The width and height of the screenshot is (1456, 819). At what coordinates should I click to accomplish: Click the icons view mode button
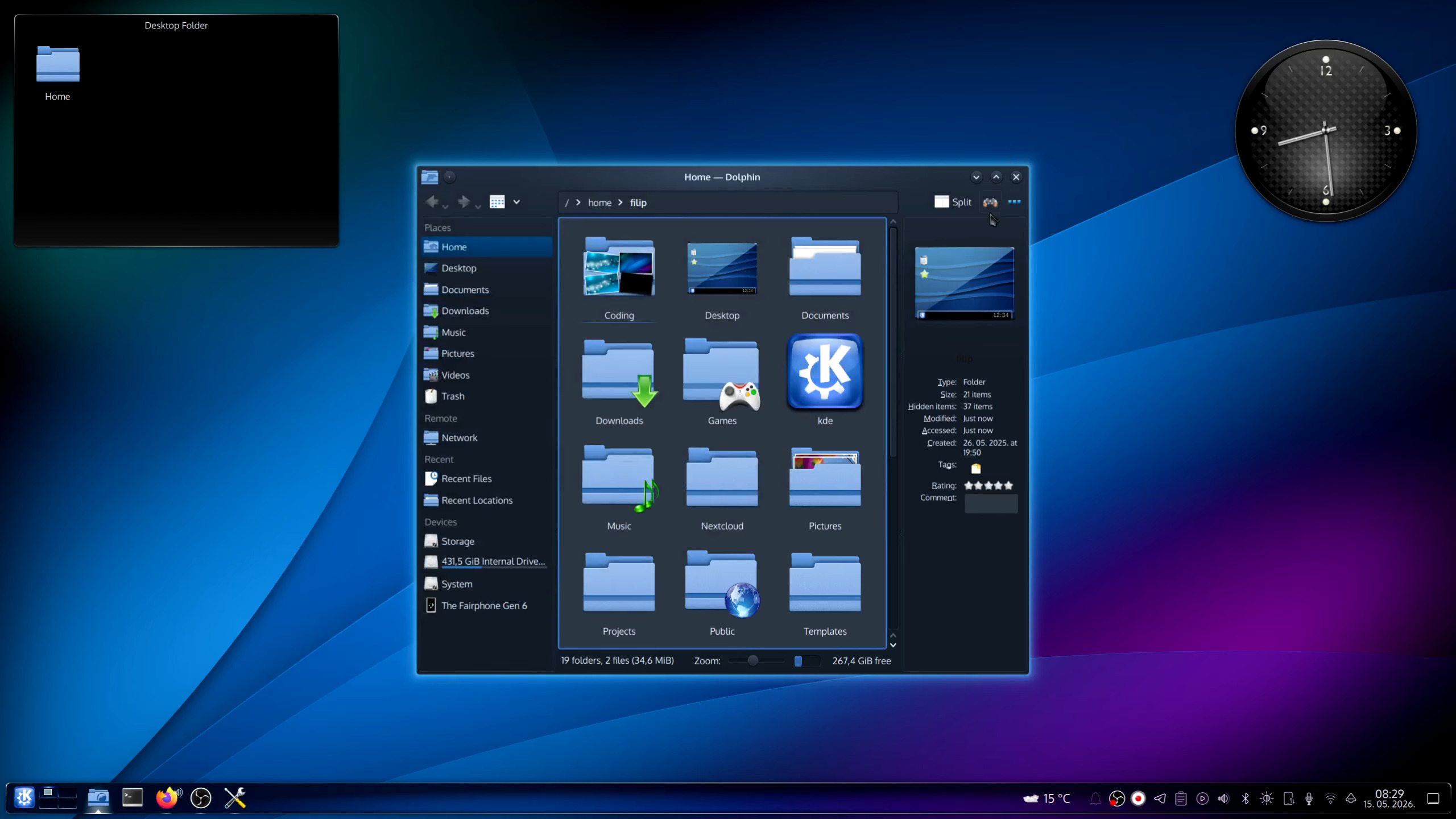(x=497, y=202)
